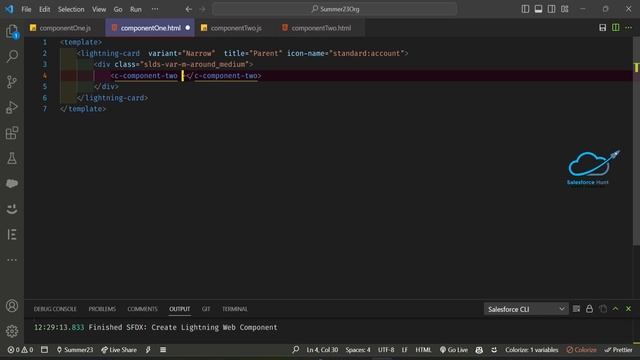Viewport: 640px width, 360px height.
Task: Open editor more actions menu
Action: click(x=629, y=28)
